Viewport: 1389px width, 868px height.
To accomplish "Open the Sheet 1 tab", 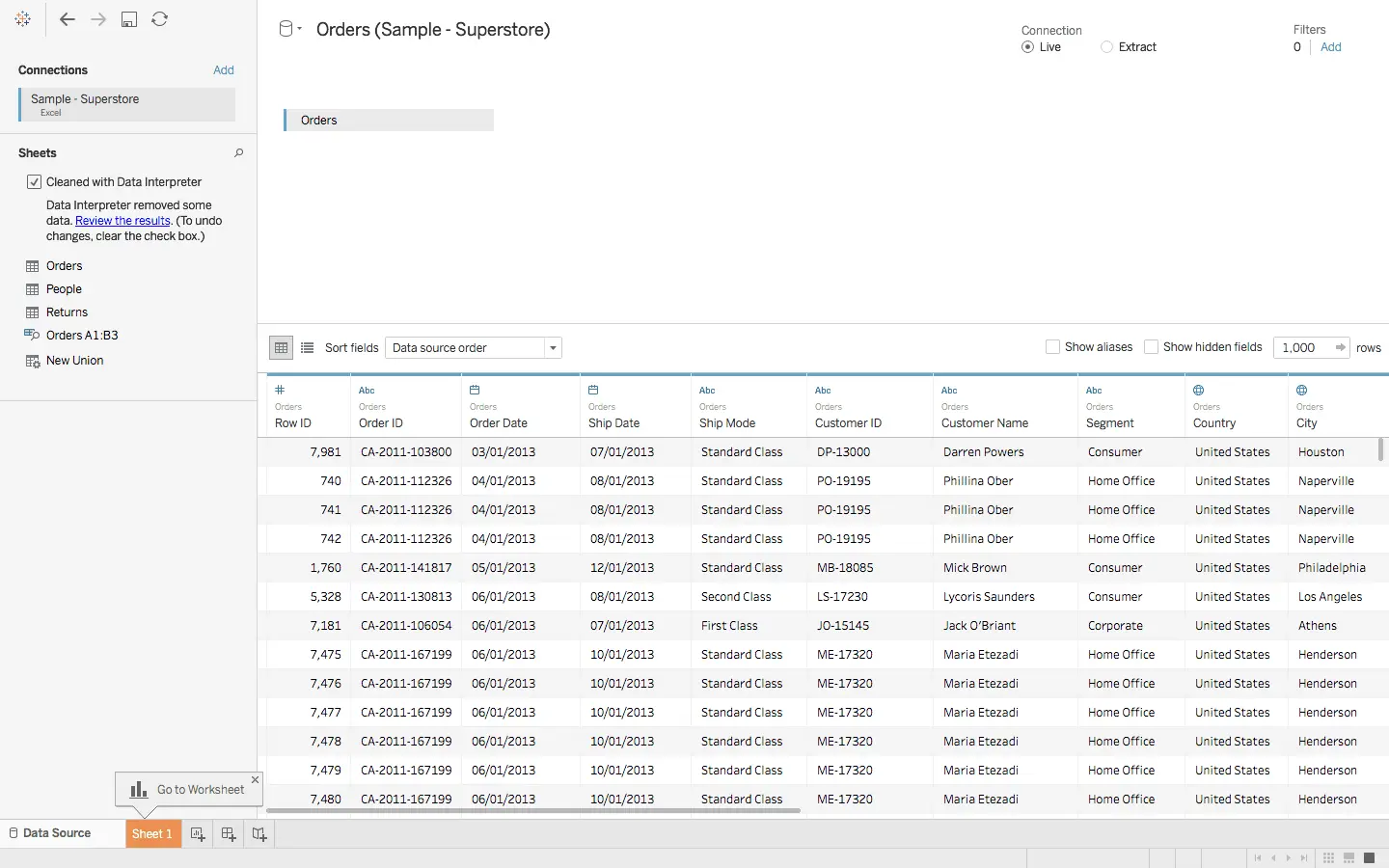I will click(152, 834).
